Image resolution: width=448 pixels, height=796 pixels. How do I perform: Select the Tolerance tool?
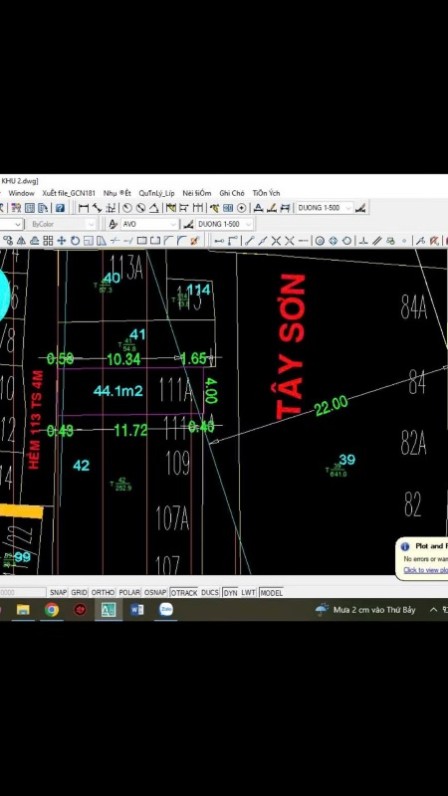point(228,208)
